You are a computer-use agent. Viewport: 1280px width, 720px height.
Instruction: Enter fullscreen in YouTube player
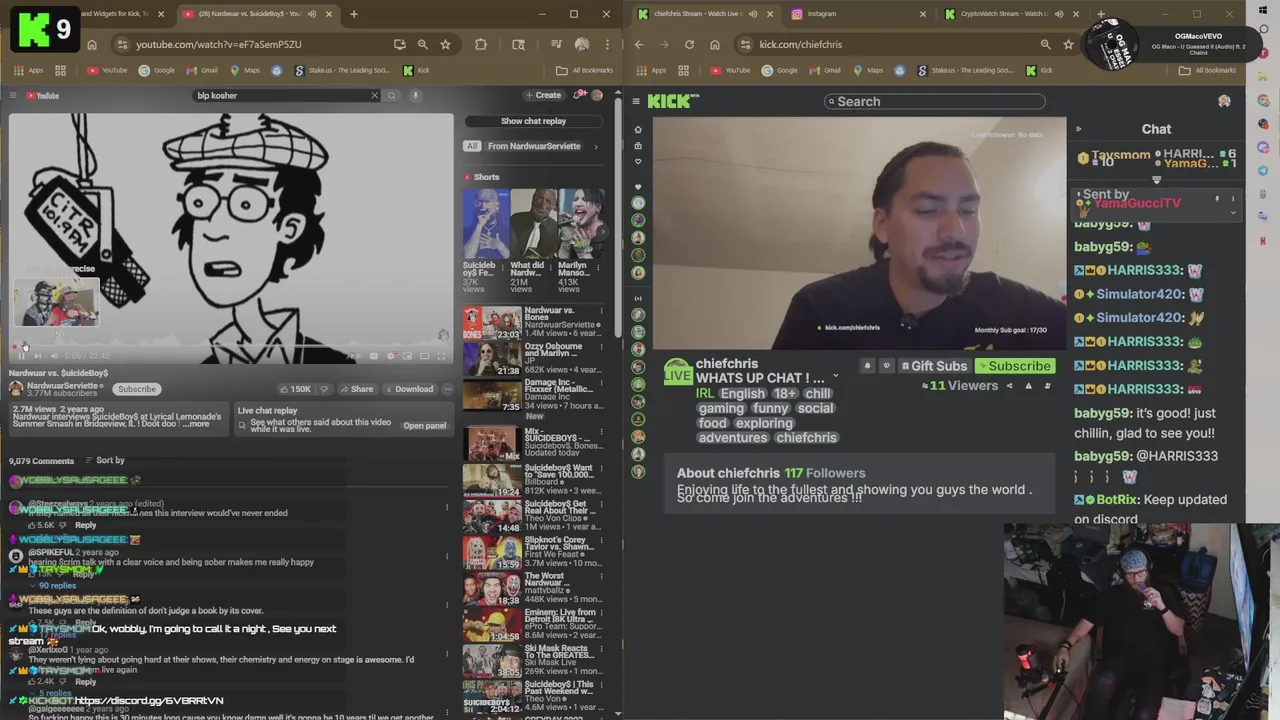[x=441, y=356]
